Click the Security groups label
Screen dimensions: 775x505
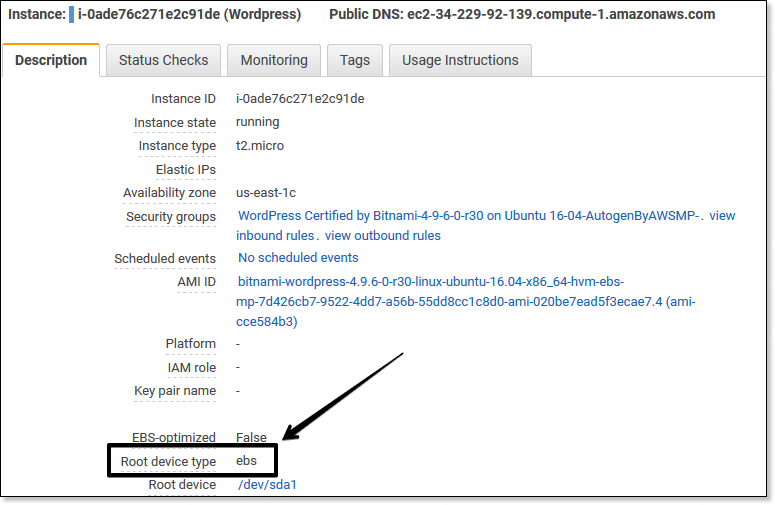point(171,216)
